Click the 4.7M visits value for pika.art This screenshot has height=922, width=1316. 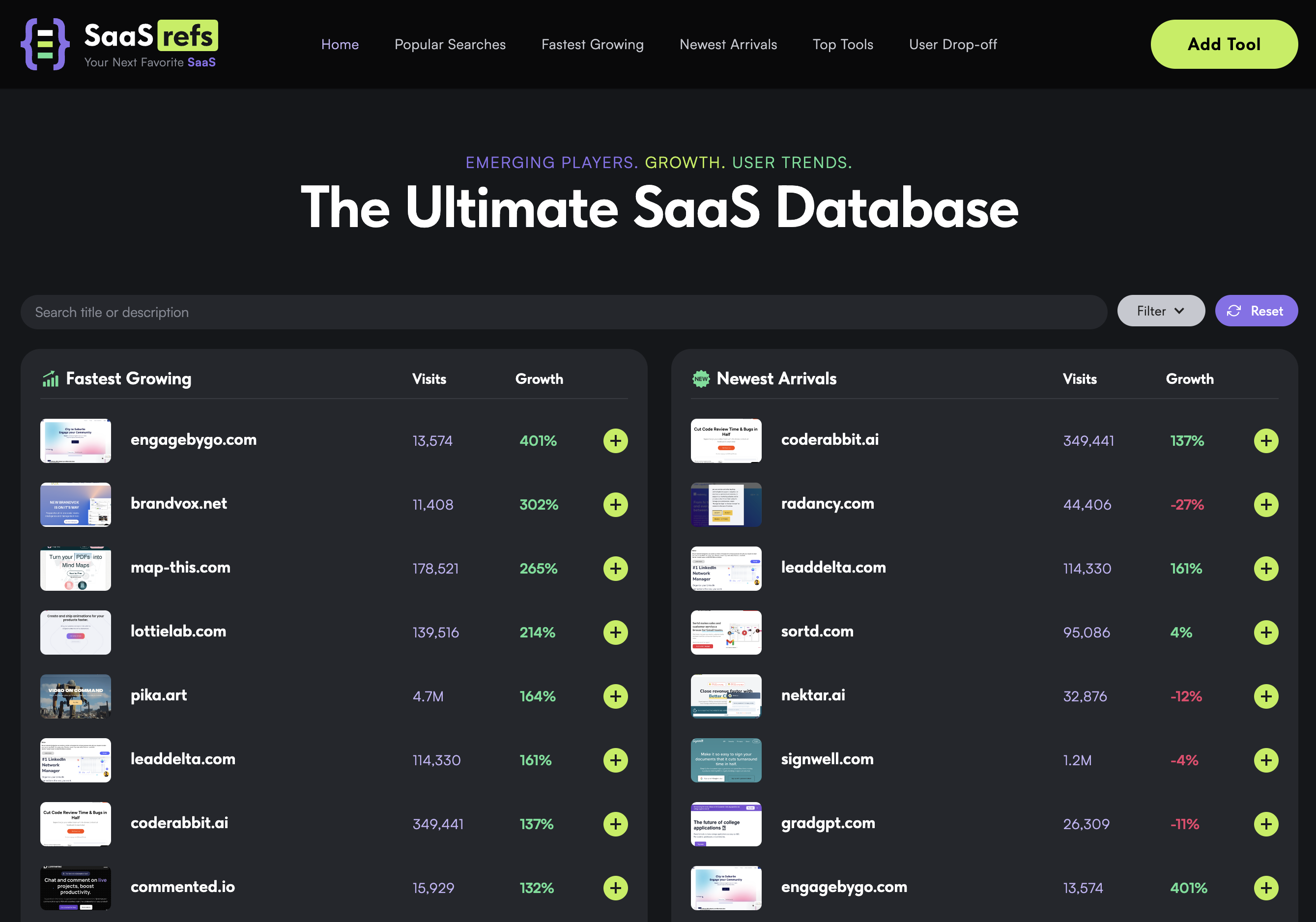(428, 697)
